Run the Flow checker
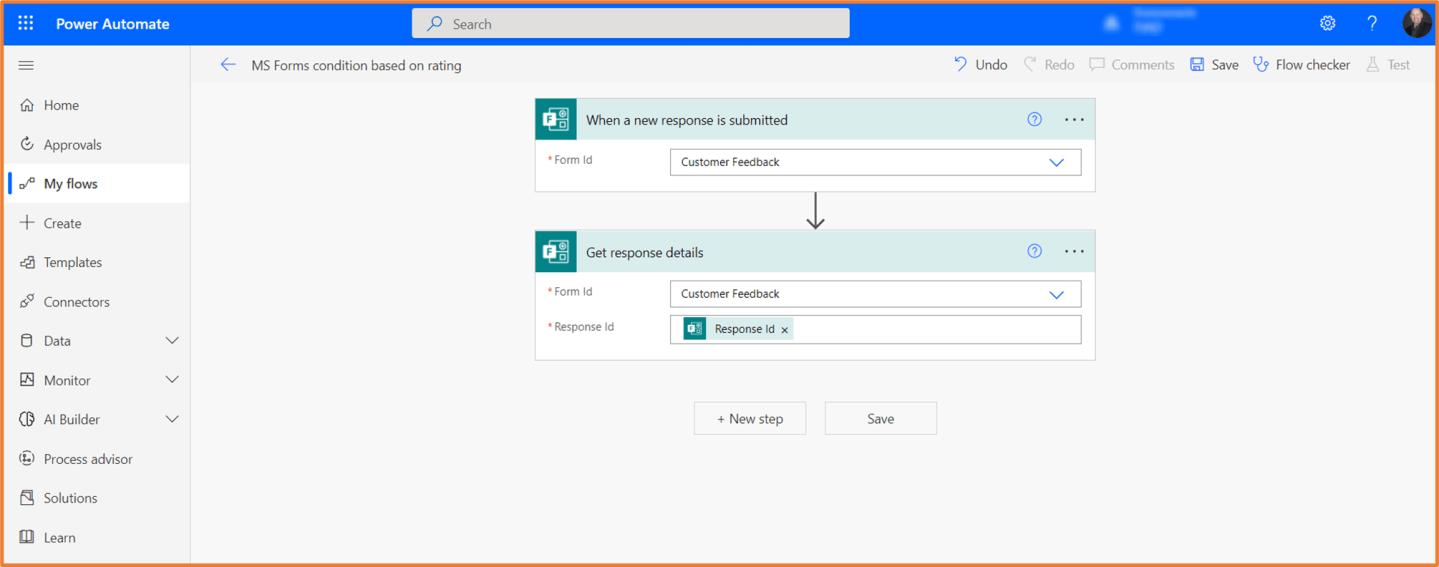1439x567 pixels. [x=1301, y=65]
